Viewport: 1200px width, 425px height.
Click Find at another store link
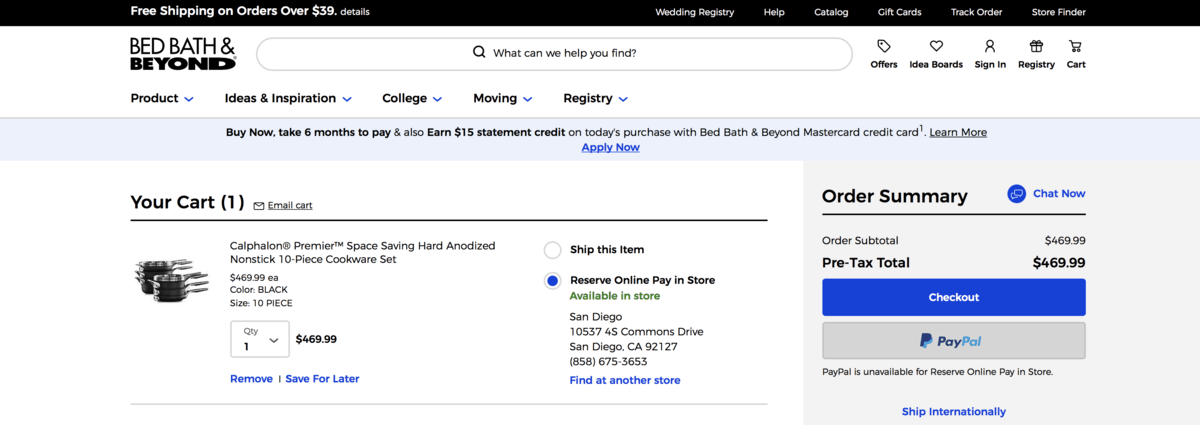click(625, 380)
